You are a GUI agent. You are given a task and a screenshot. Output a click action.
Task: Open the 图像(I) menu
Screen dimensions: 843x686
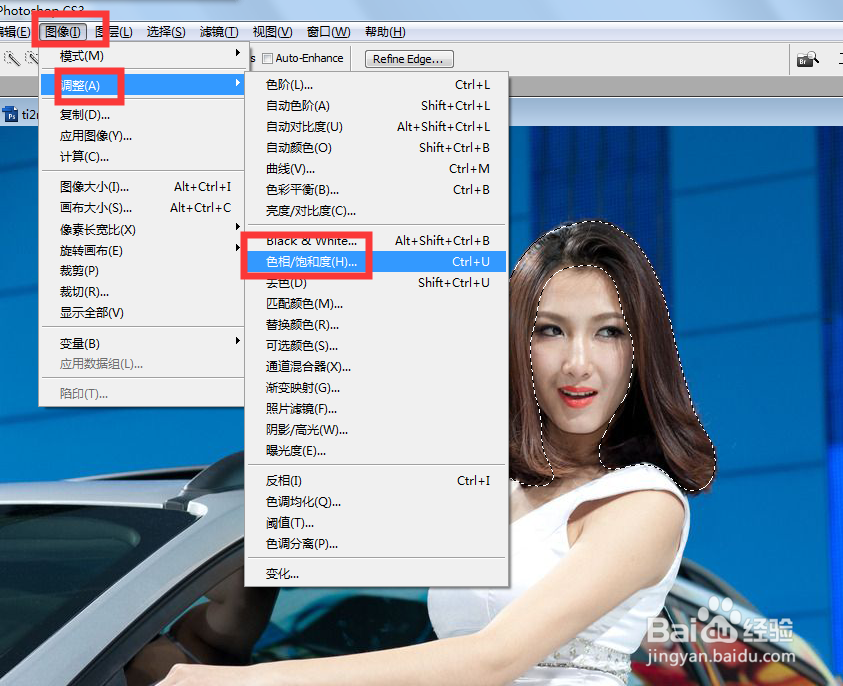coord(62,32)
